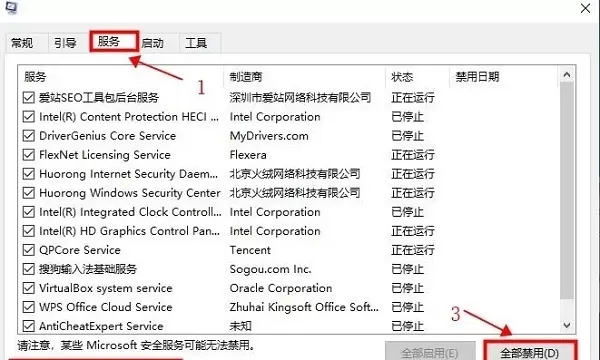Select the 服务 tab
The height and width of the screenshot is (360, 600).
pos(114,41)
